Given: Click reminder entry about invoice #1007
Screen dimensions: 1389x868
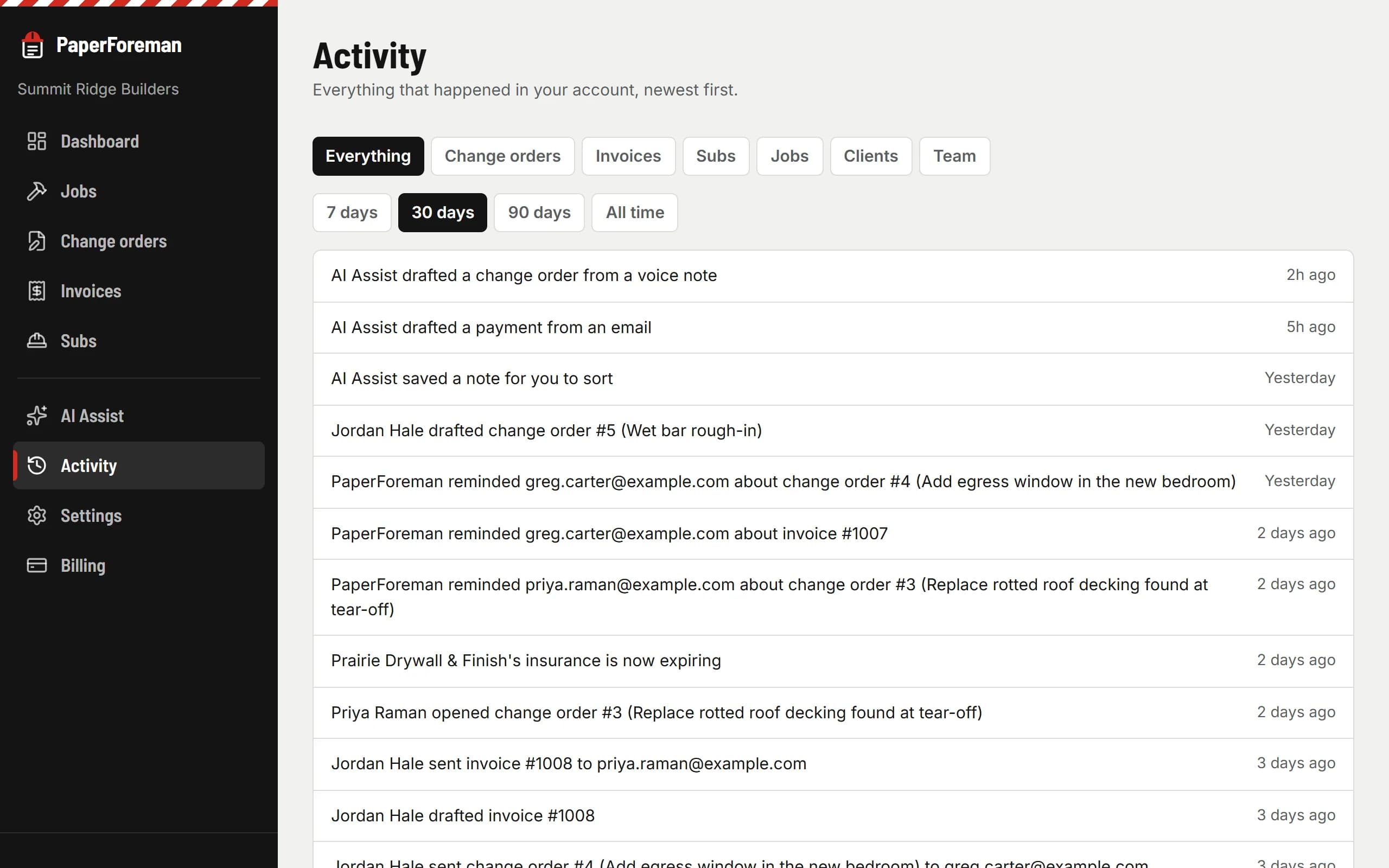Looking at the screenshot, I should 833,533.
